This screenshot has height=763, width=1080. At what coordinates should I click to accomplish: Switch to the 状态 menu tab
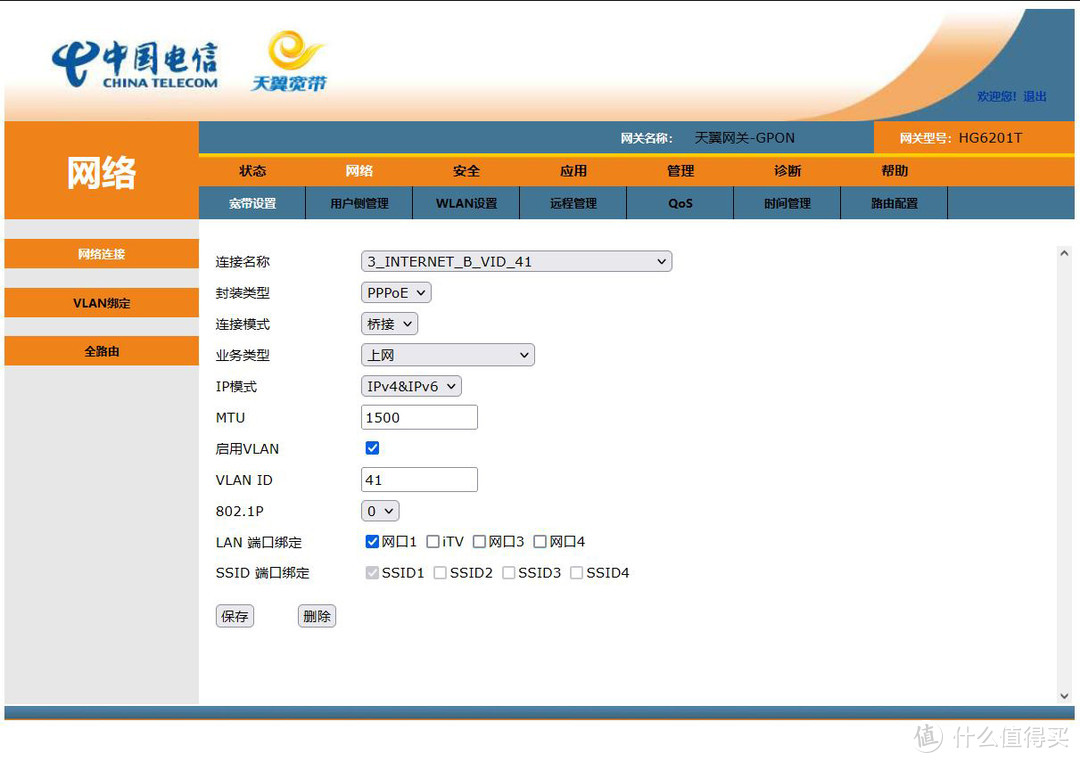coord(252,171)
